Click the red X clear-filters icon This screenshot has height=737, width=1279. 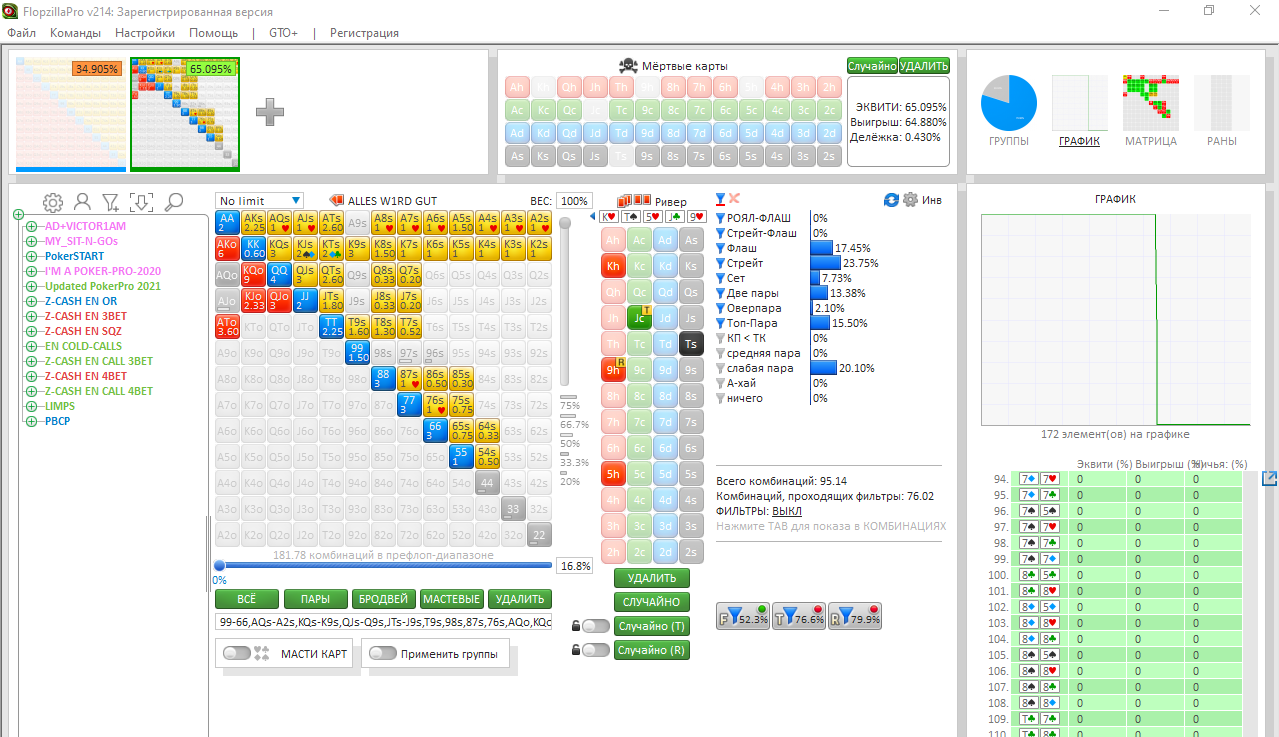tap(735, 199)
